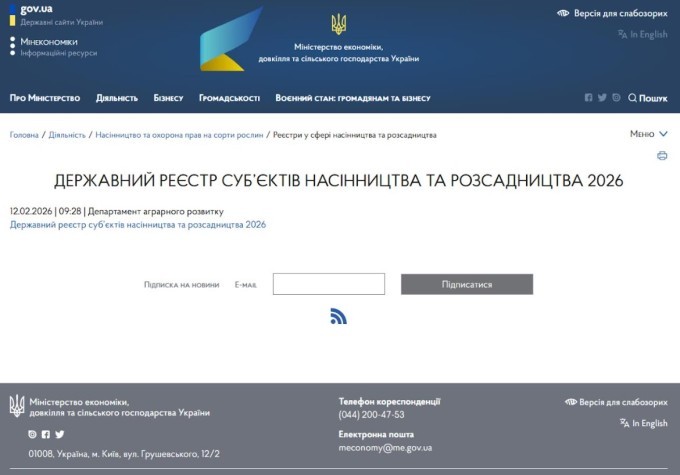The height and width of the screenshot is (475, 680).
Task: Click the E-mail subscription input field
Action: 329,285
